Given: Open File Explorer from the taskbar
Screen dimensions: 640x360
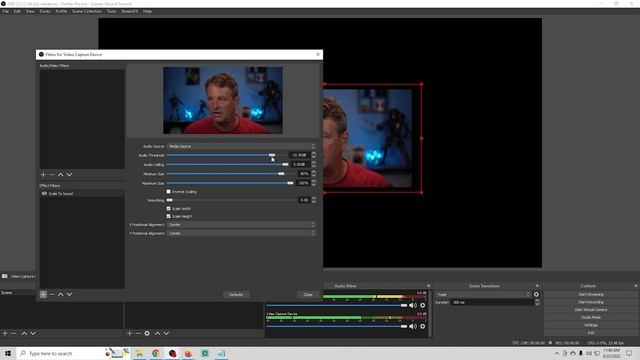Looking at the screenshot, I should click(139, 353).
